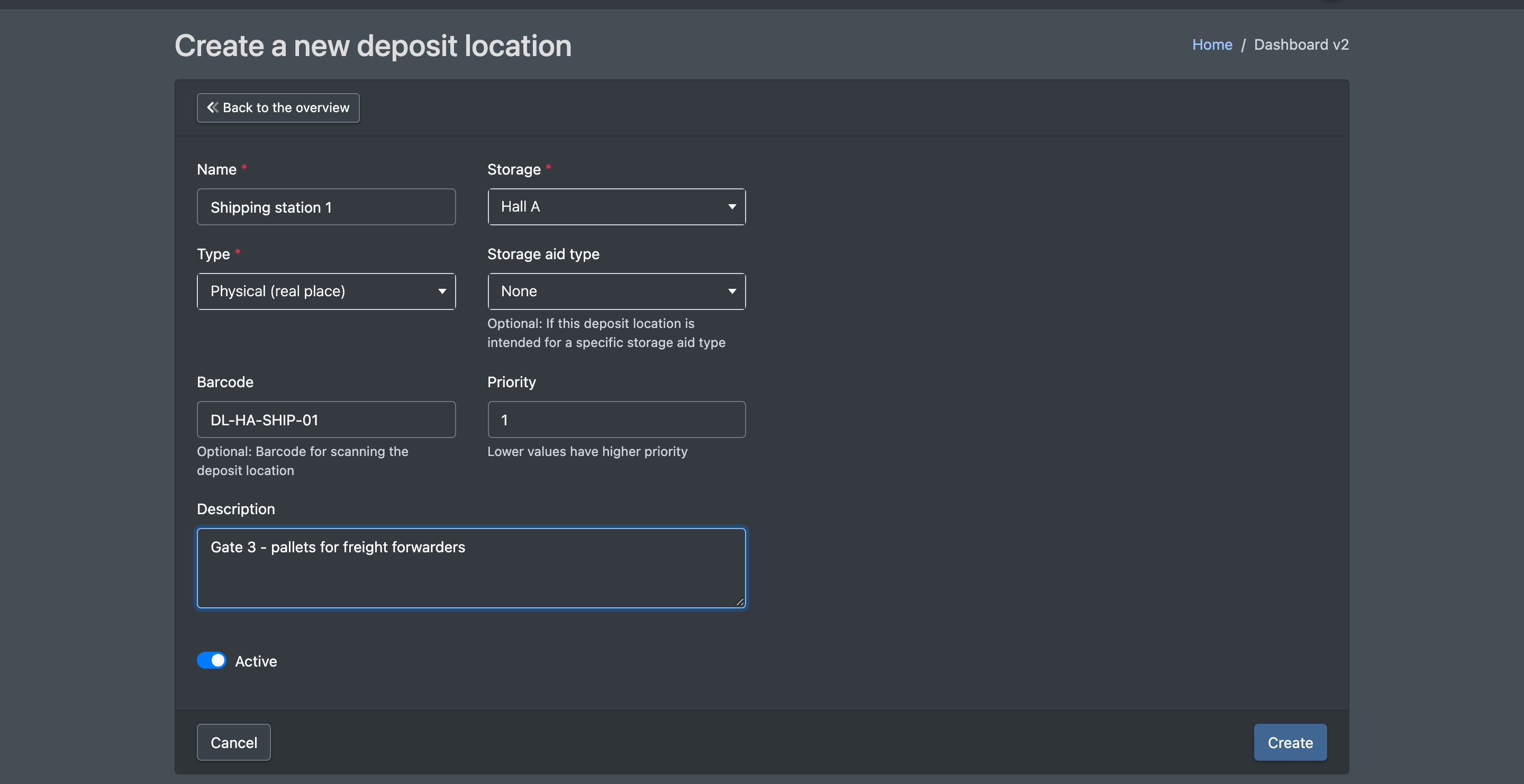This screenshot has width=1524, height=784.
Task: Click the Description label
Action: point(235,509)
